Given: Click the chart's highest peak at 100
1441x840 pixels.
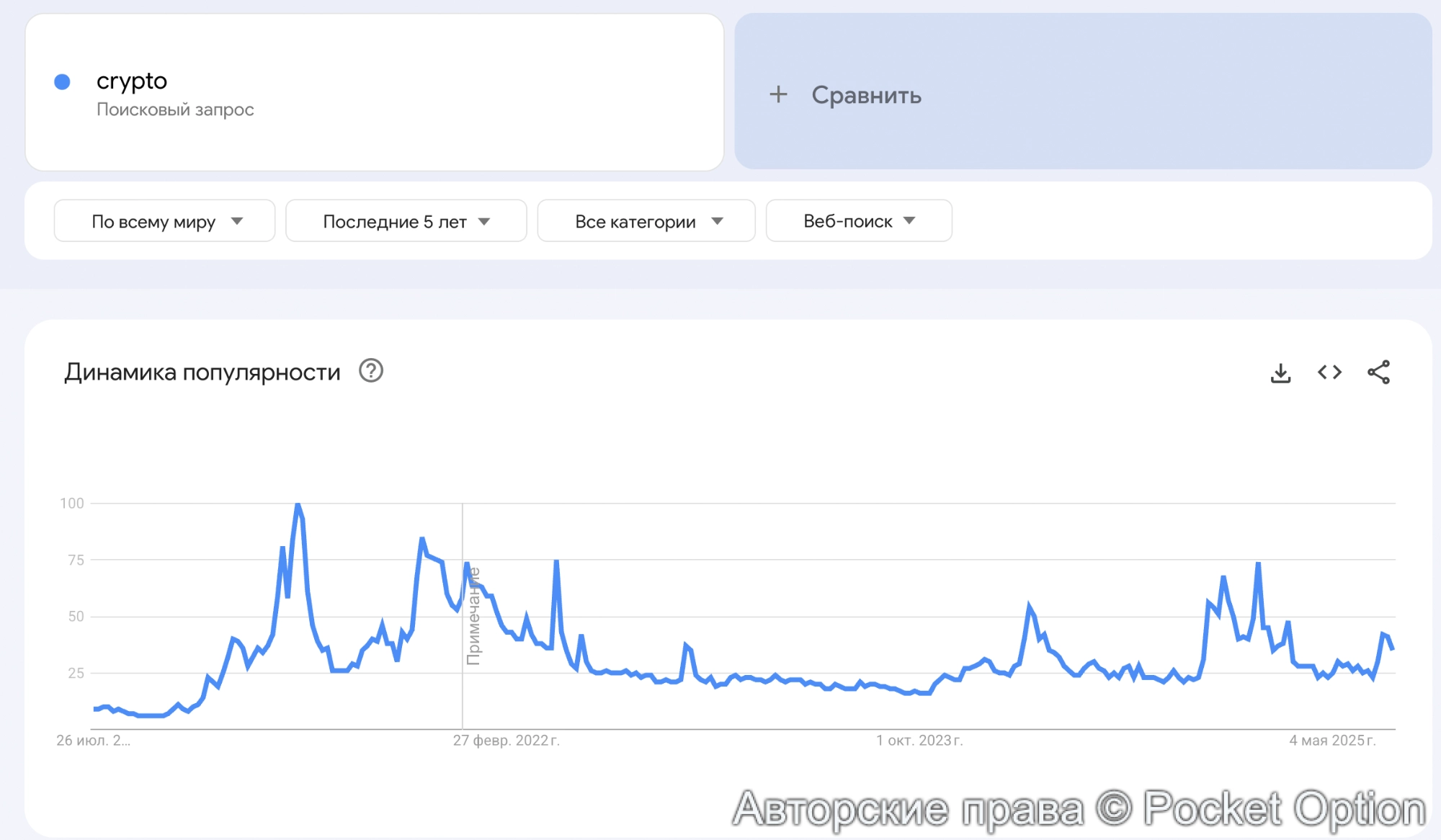Looking at the screenshot, I should (298, 505).
